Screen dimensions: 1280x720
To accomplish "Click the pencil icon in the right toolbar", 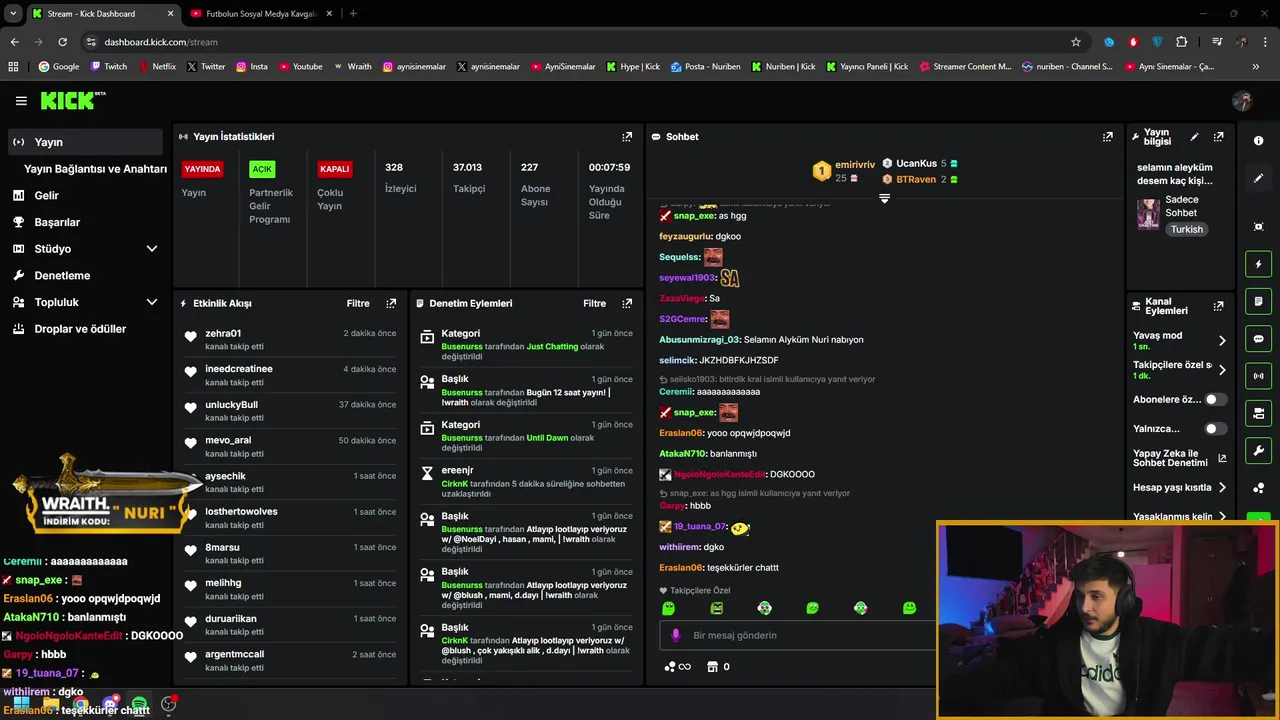I will click(x=1258, y=178).
